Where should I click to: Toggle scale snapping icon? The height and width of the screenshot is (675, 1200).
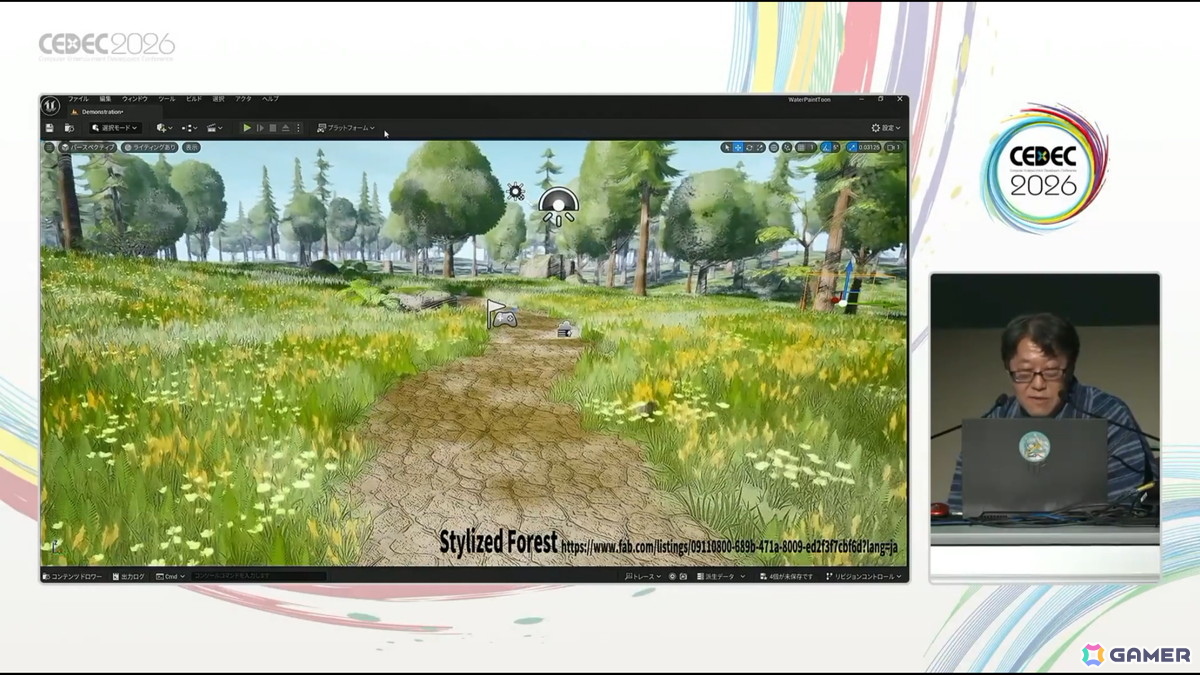[852, 148]
